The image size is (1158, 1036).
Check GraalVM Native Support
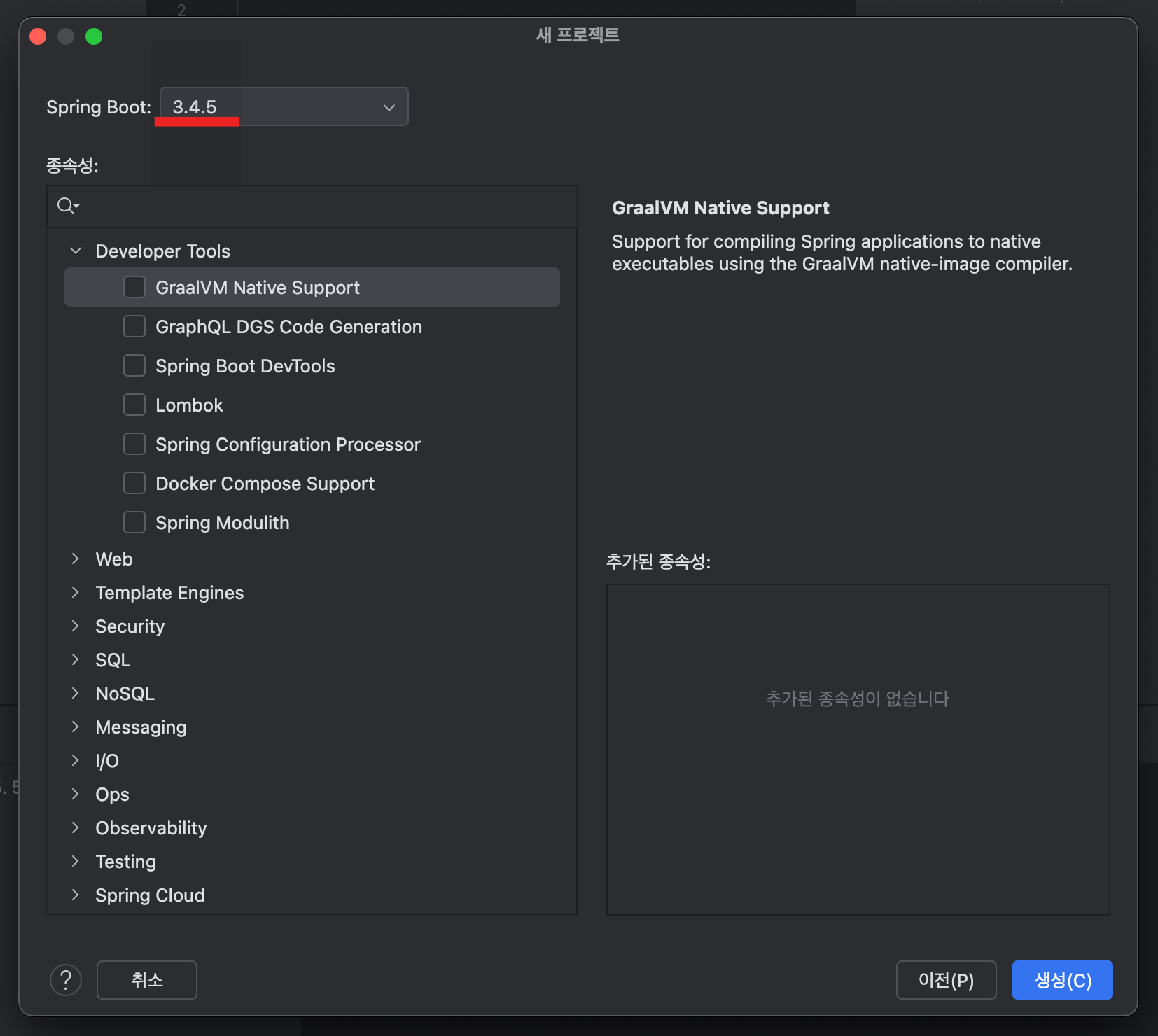point(134,287)
